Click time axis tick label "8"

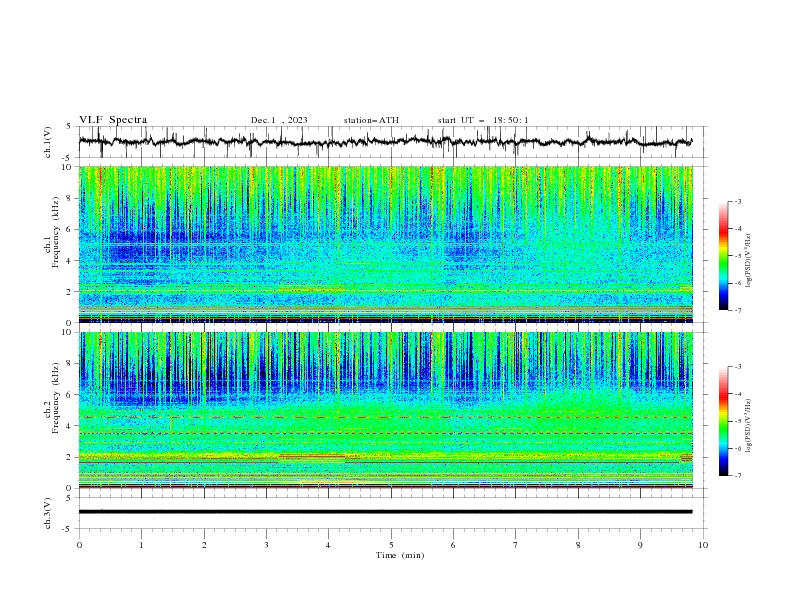(x=578, y=545)
